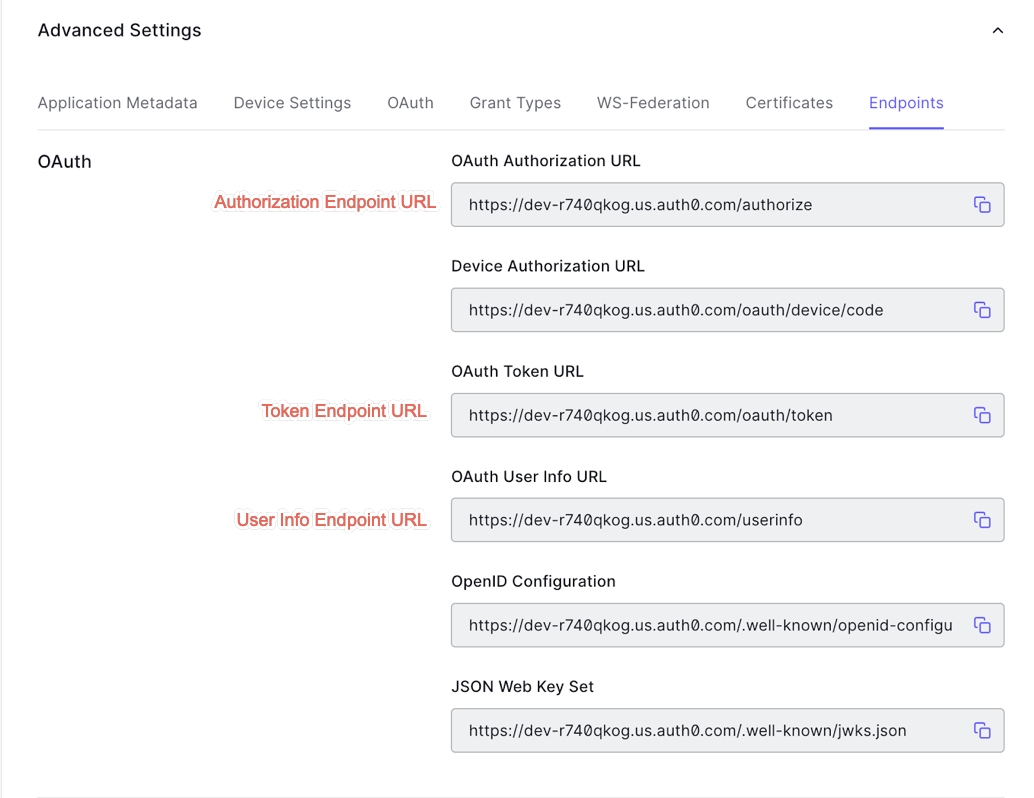Open the WS-Federation tab
This screenshot has width=1034, height=798.
653,103
